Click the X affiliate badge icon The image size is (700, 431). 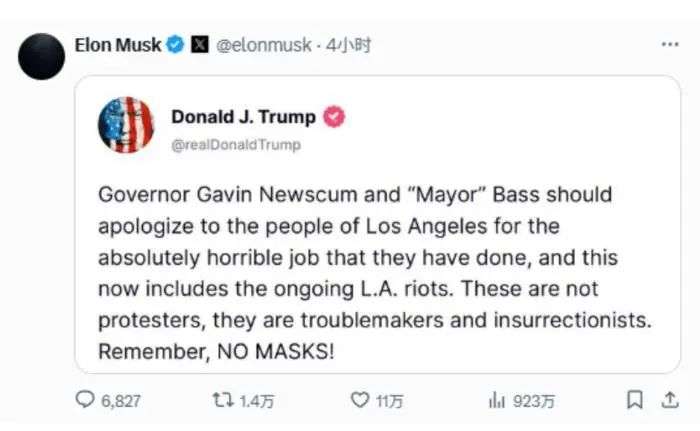coord(200,45)
